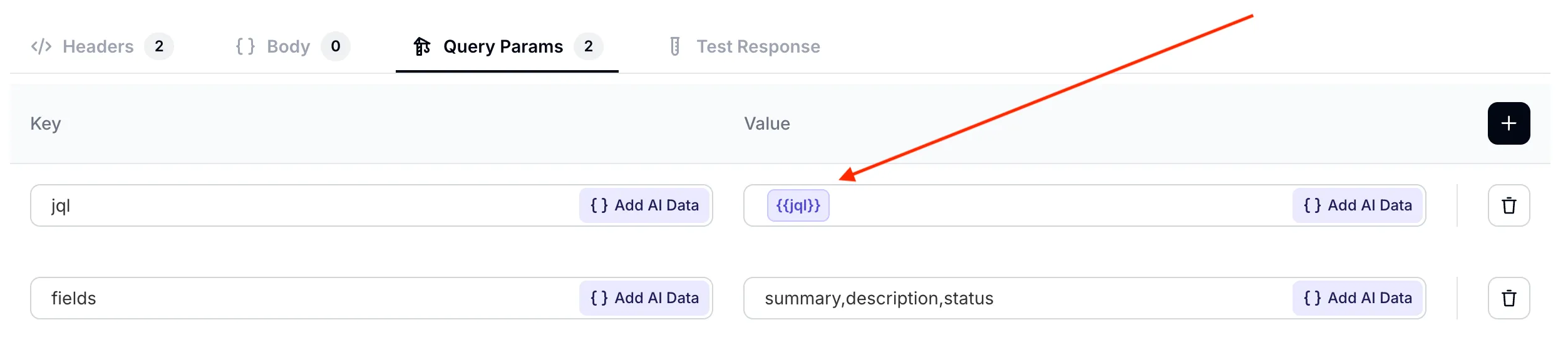This screenshot has height=362, width=1568.
Task: Click the Query Params tab icon
Action: (421, 46)
